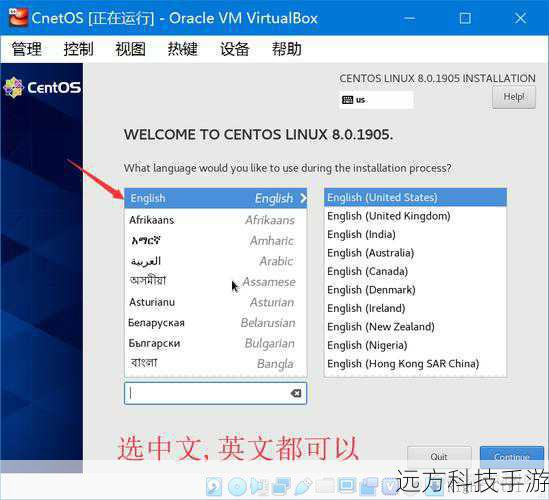Click the shared folders status icon
The image size is (549, 500).
pos(325,485)
